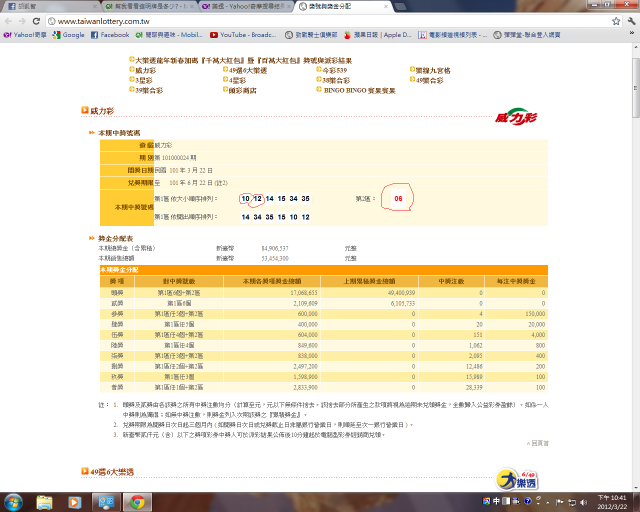This screenshot has width=640, height=512.
Task: Open the volume speaker tray icon
Action: point(584,502)
